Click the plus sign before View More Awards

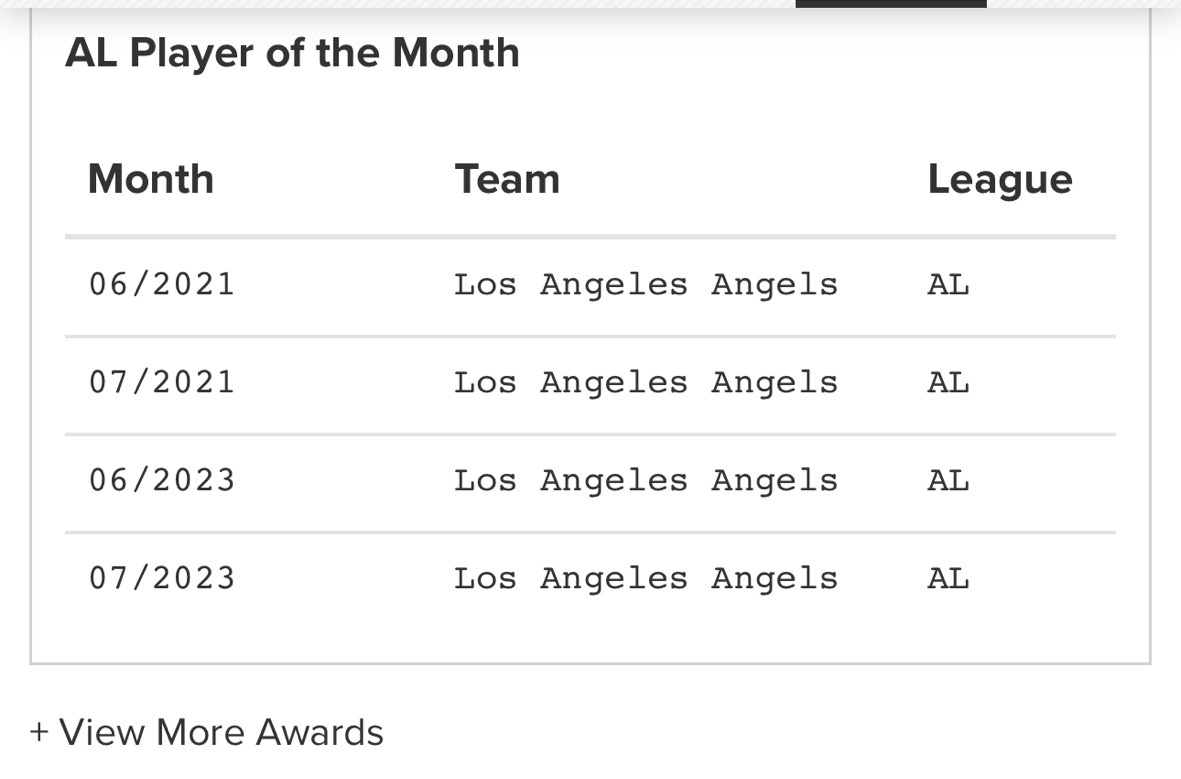point(39,732)
